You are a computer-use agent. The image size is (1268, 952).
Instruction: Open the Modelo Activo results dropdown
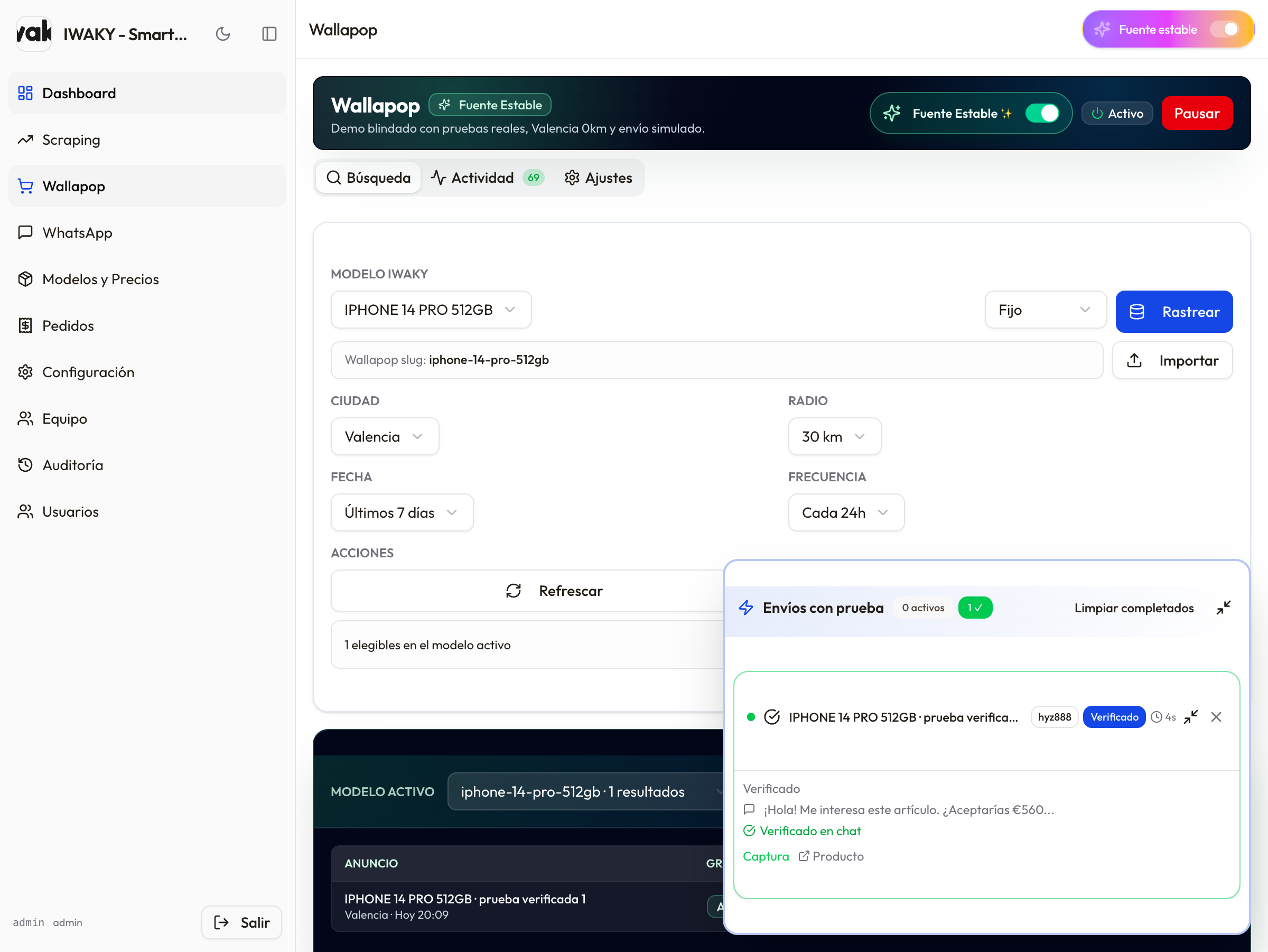click(x=586, y=791)
